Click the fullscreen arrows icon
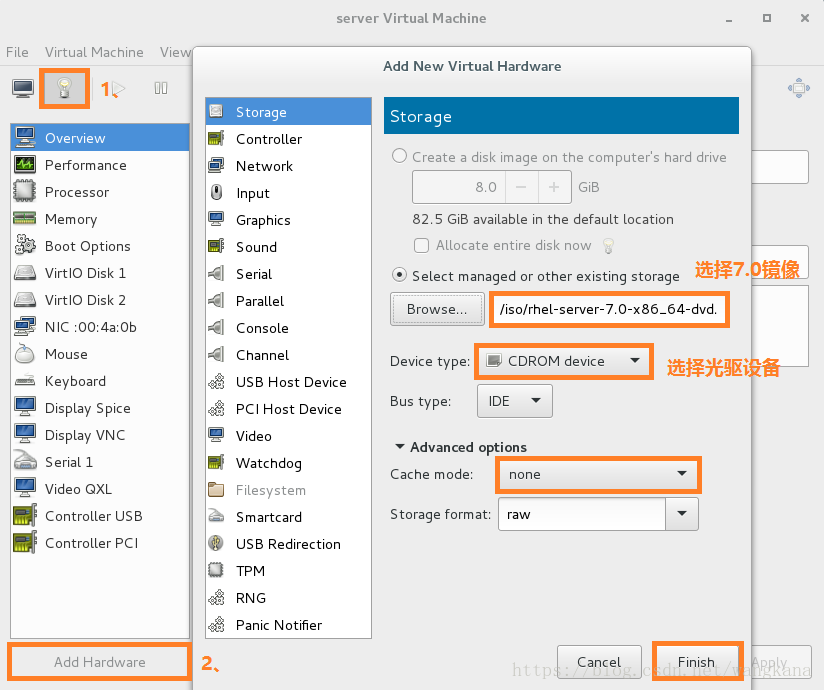 click(x=798, y=88)
